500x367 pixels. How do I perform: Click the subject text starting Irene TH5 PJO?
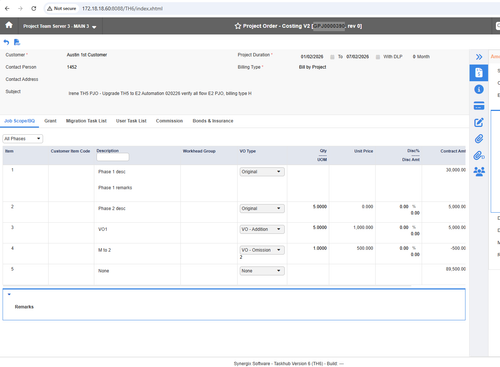(x=160, y=94)
